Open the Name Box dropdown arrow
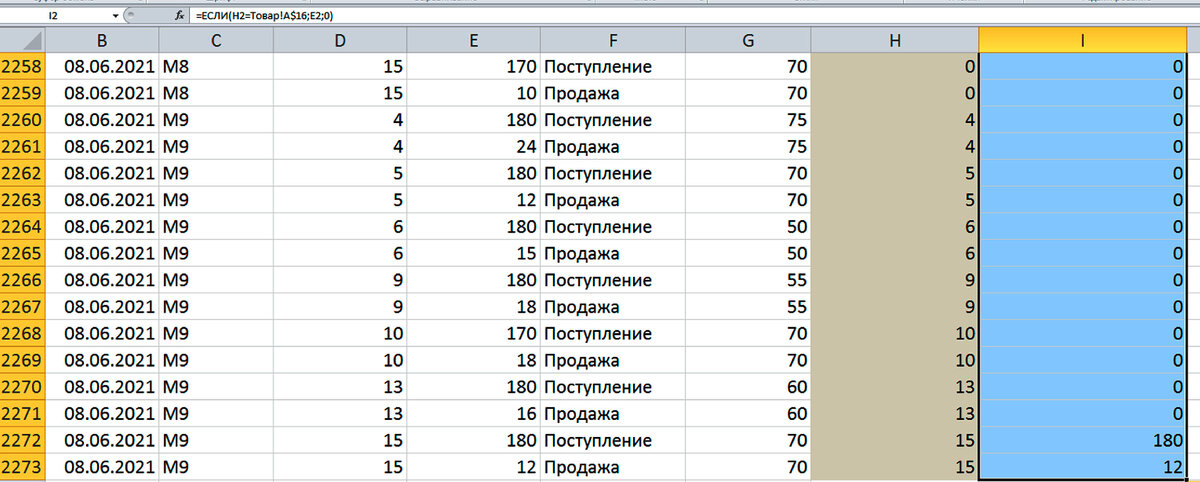Screen dimensions: 1200x482 (116, 16)
